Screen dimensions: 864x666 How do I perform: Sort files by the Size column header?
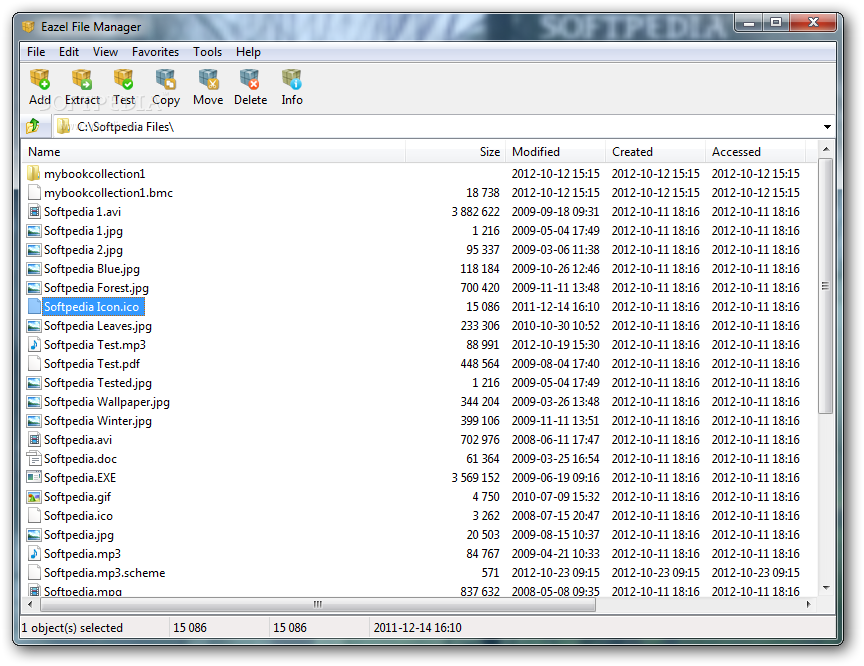(456, 151)
